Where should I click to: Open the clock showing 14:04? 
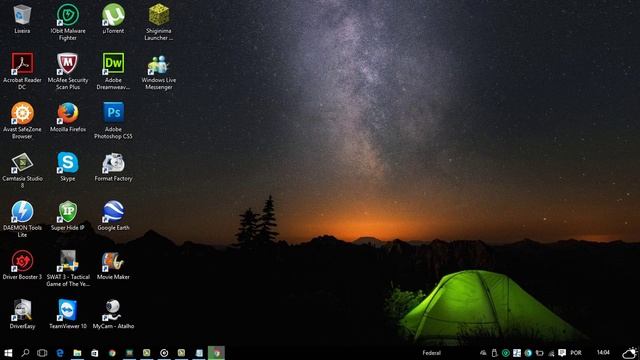point(603,353)
